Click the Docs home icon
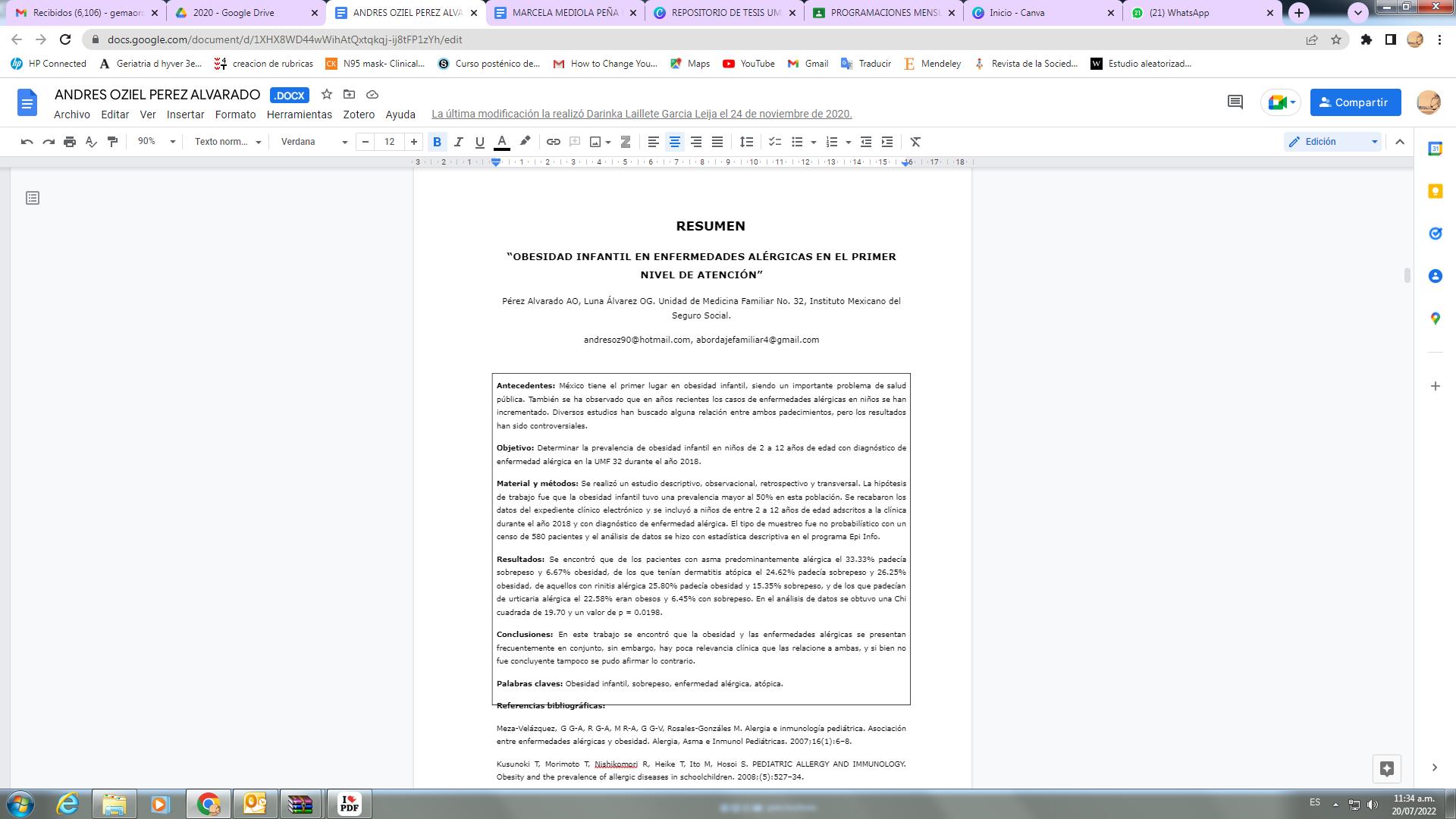Image resolution: width=1456 pixels, height=819 pixels. (27, 102)
